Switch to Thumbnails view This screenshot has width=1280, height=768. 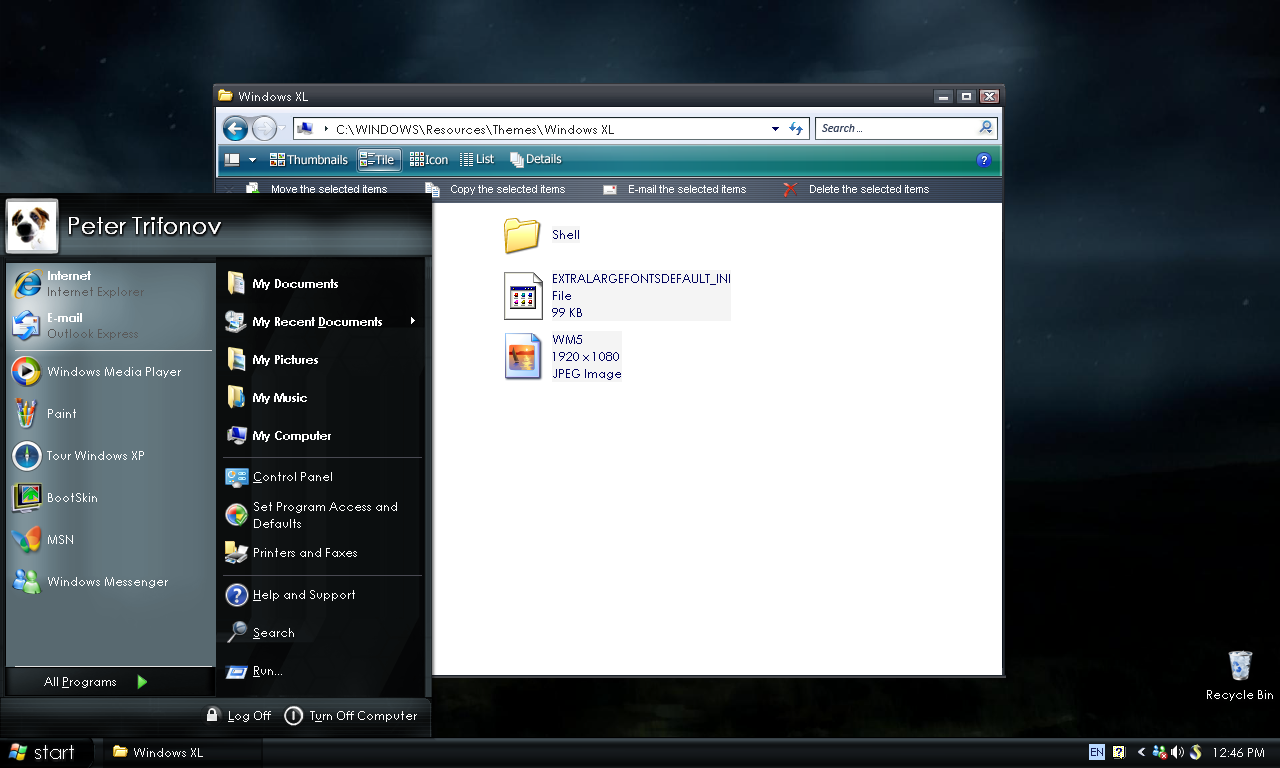[x=309, y=159]
